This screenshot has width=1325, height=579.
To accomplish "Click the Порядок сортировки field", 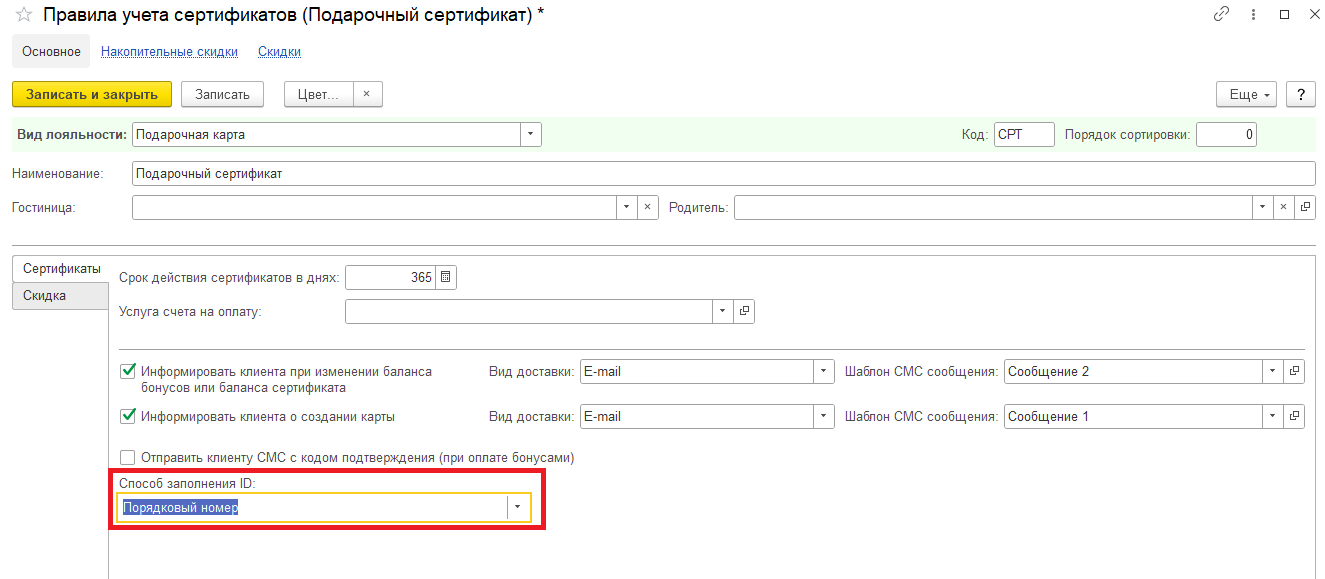I will pos(1226,134).
